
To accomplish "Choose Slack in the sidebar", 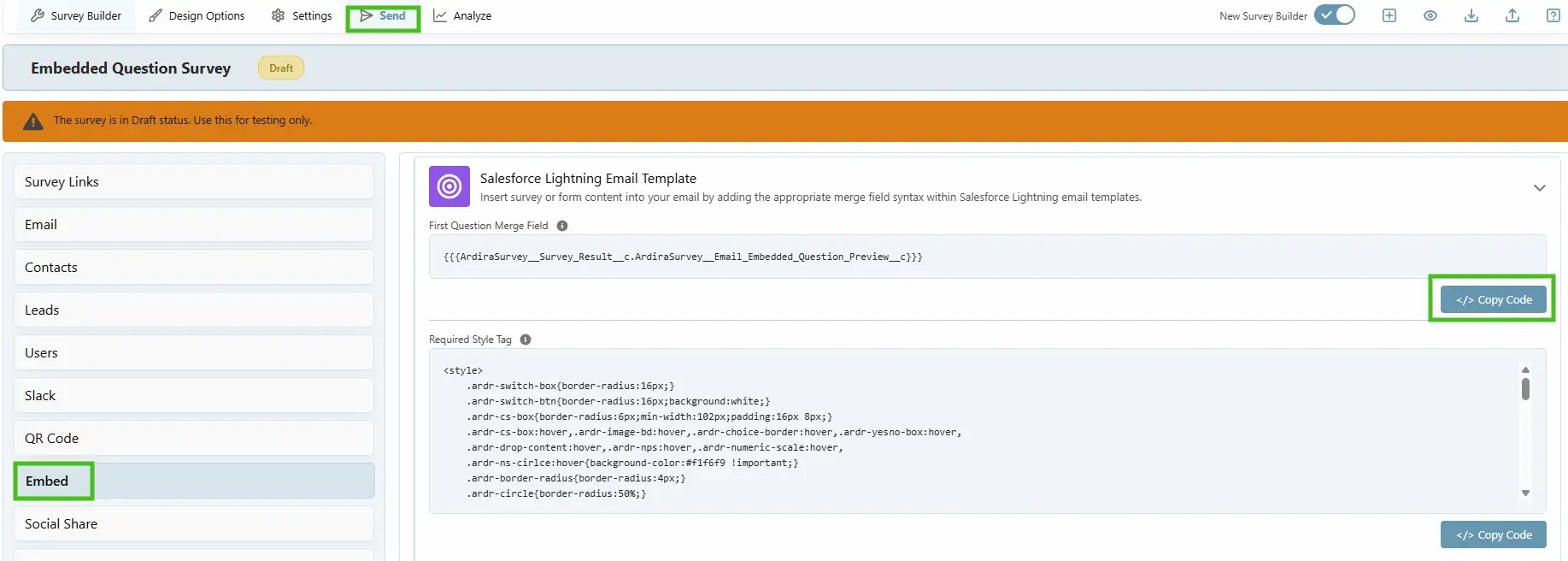I will 194,396.
